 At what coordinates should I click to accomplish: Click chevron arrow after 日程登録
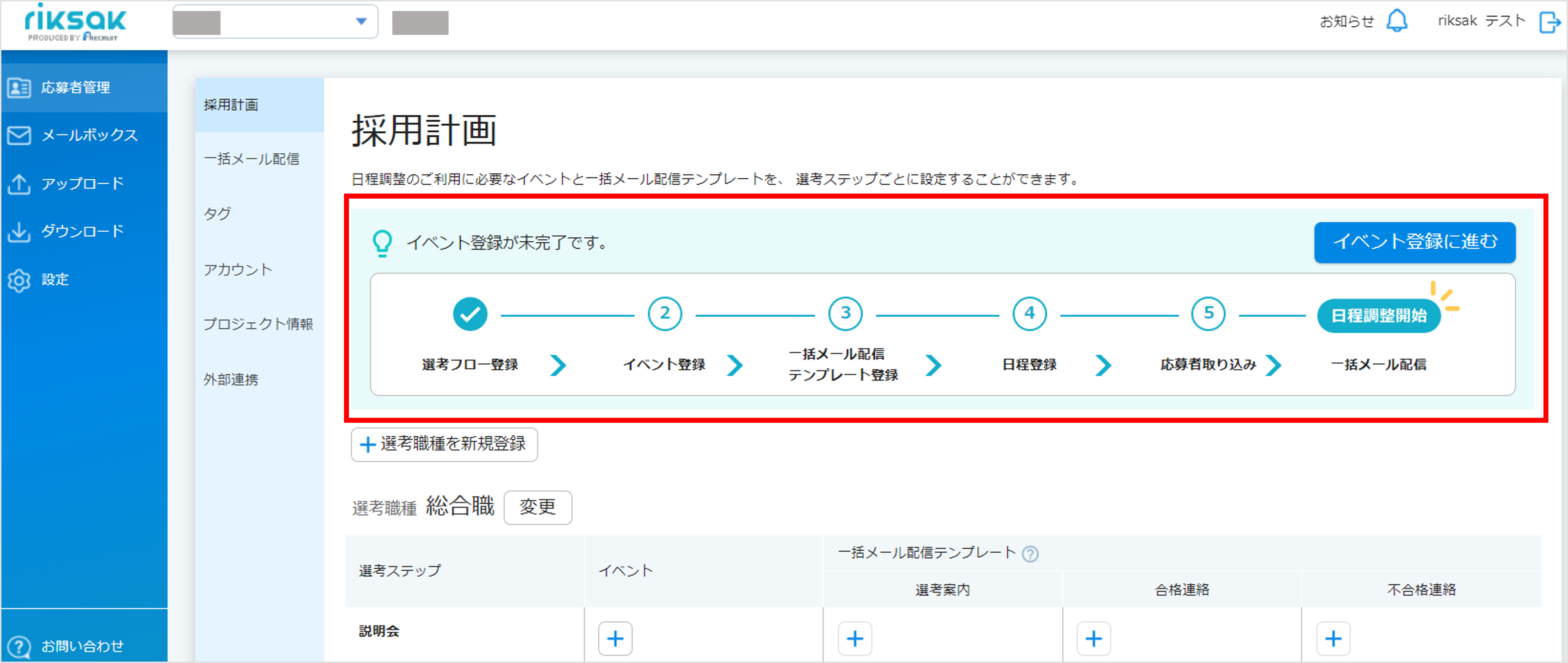[1103, 365]
